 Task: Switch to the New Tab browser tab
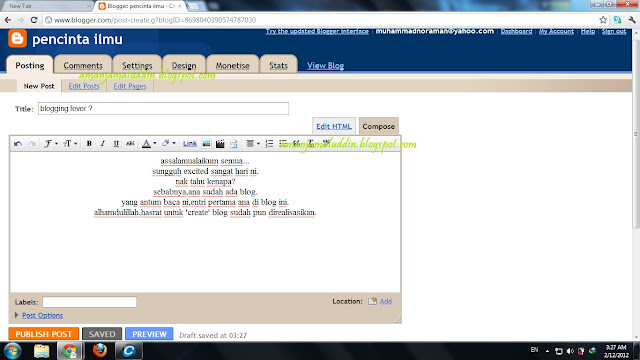47,6
